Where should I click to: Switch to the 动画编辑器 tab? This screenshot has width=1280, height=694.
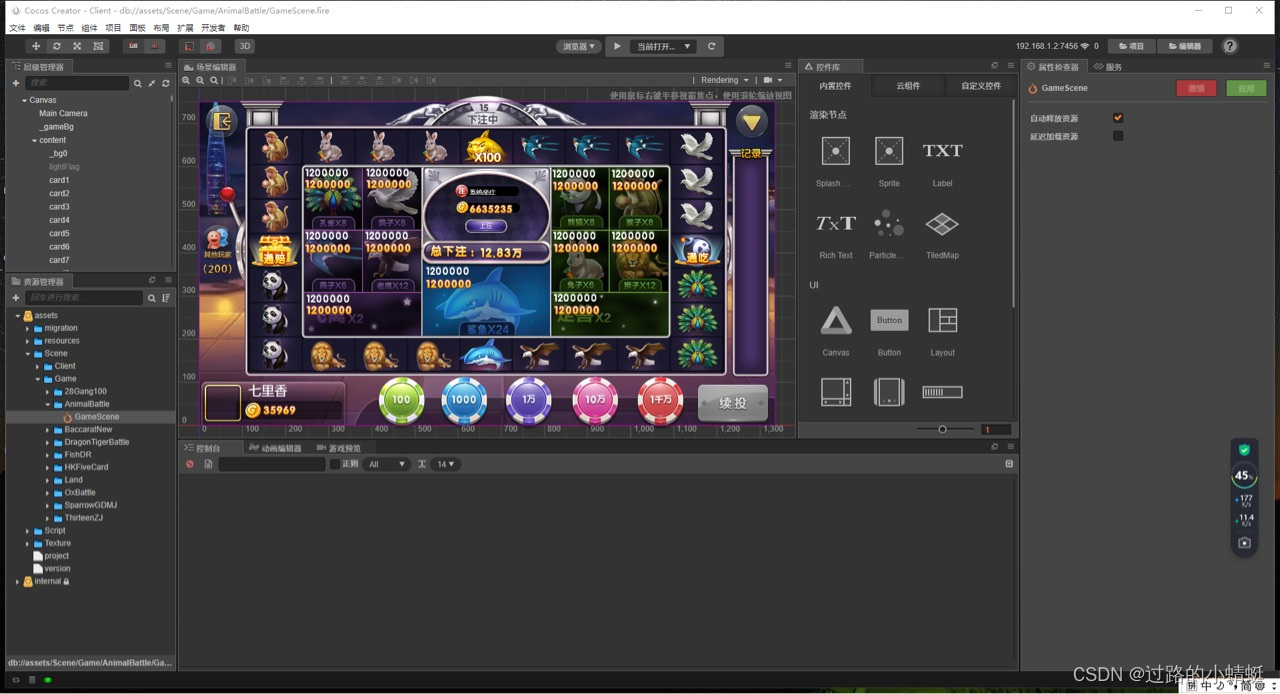(275, 448)
